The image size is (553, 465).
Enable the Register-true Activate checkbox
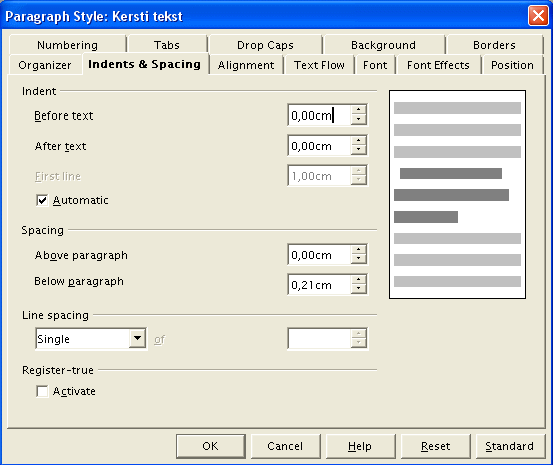[x=42, y=391]
